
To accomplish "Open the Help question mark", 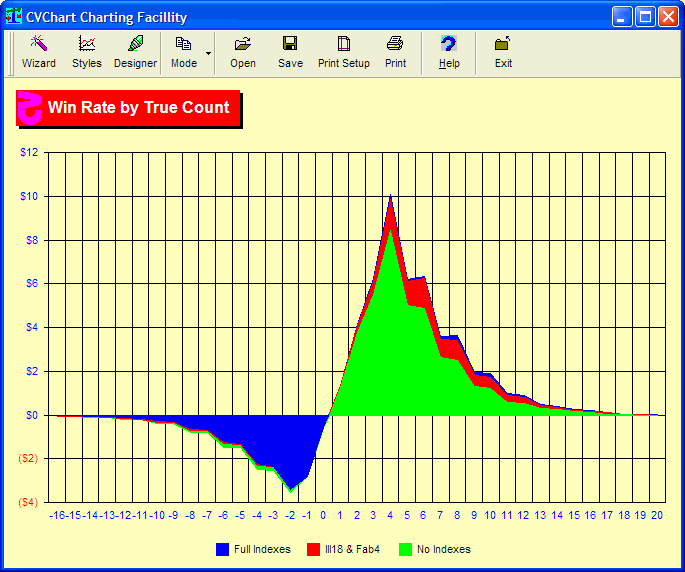I will tap(449, 52).
